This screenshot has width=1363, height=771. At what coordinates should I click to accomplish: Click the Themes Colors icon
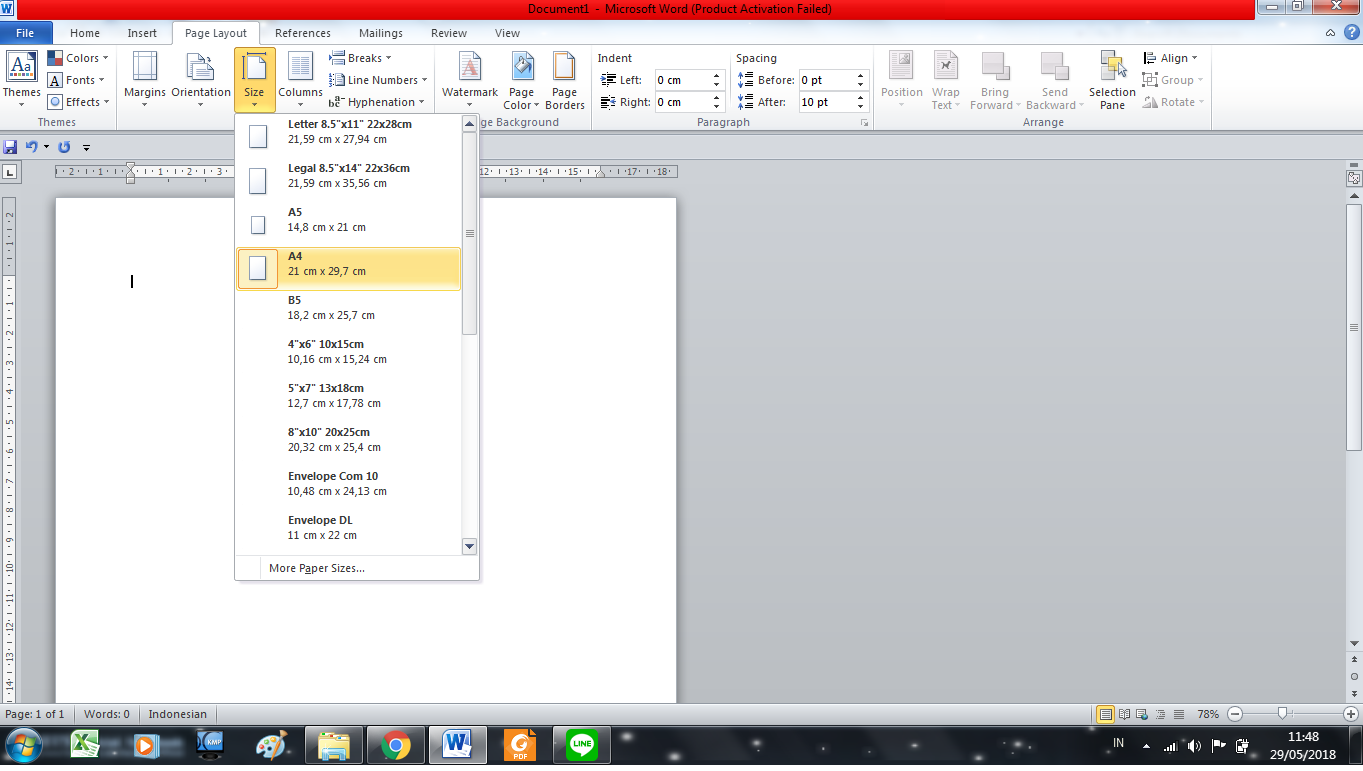coord(80,57)
